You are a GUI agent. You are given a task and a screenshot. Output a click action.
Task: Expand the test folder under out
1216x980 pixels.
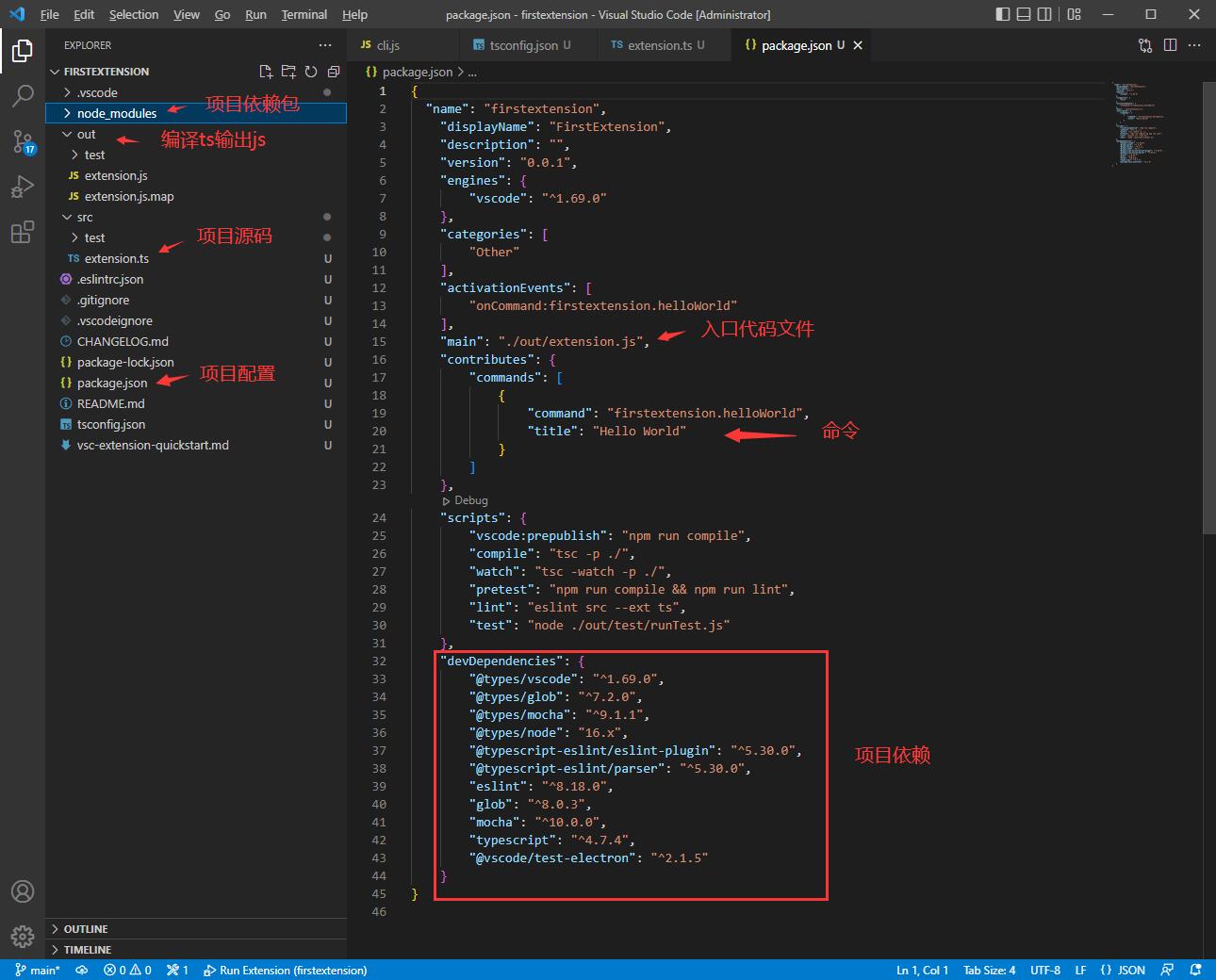tap(196, 155)
